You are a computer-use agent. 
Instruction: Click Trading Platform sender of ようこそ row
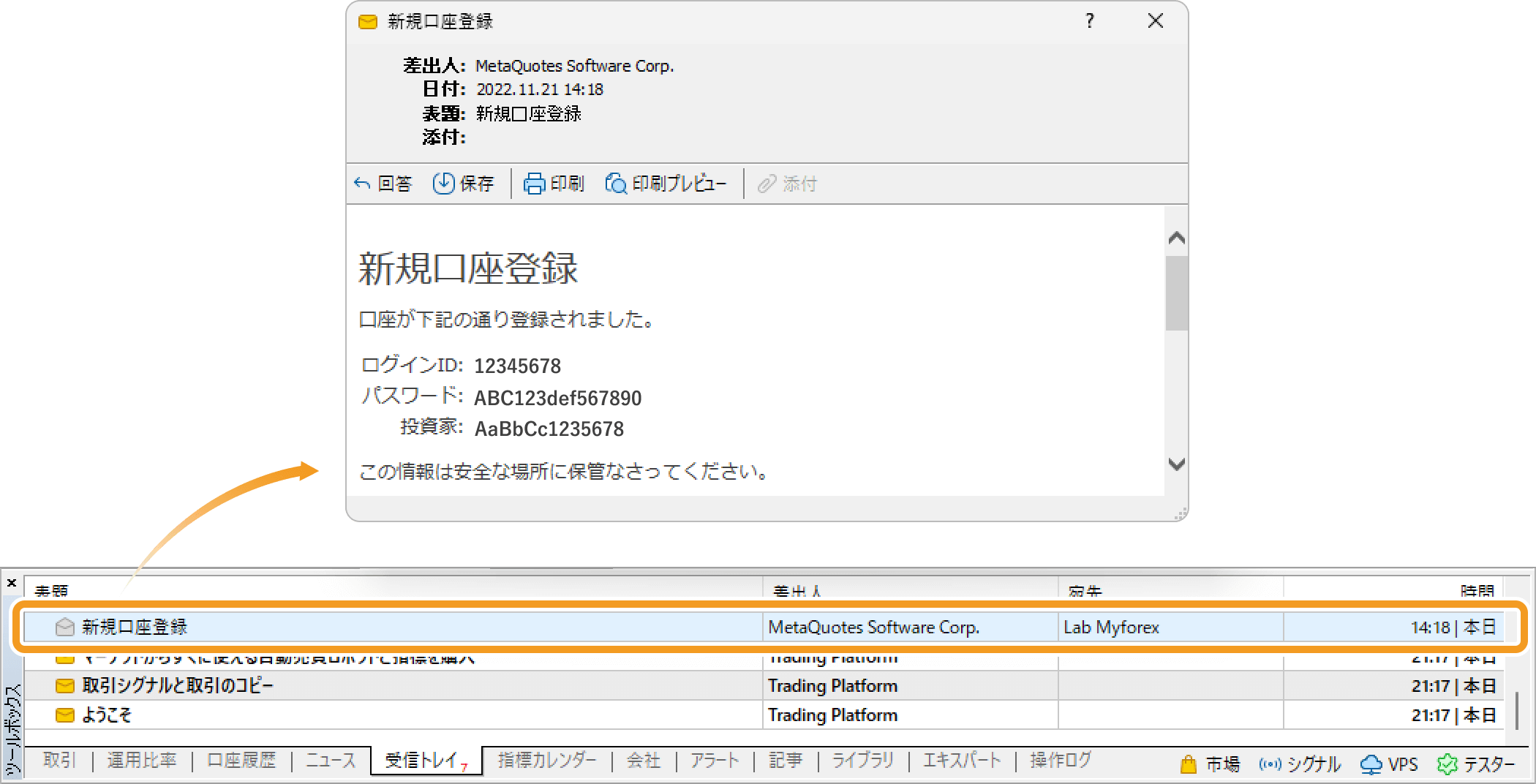click(832, 715)
